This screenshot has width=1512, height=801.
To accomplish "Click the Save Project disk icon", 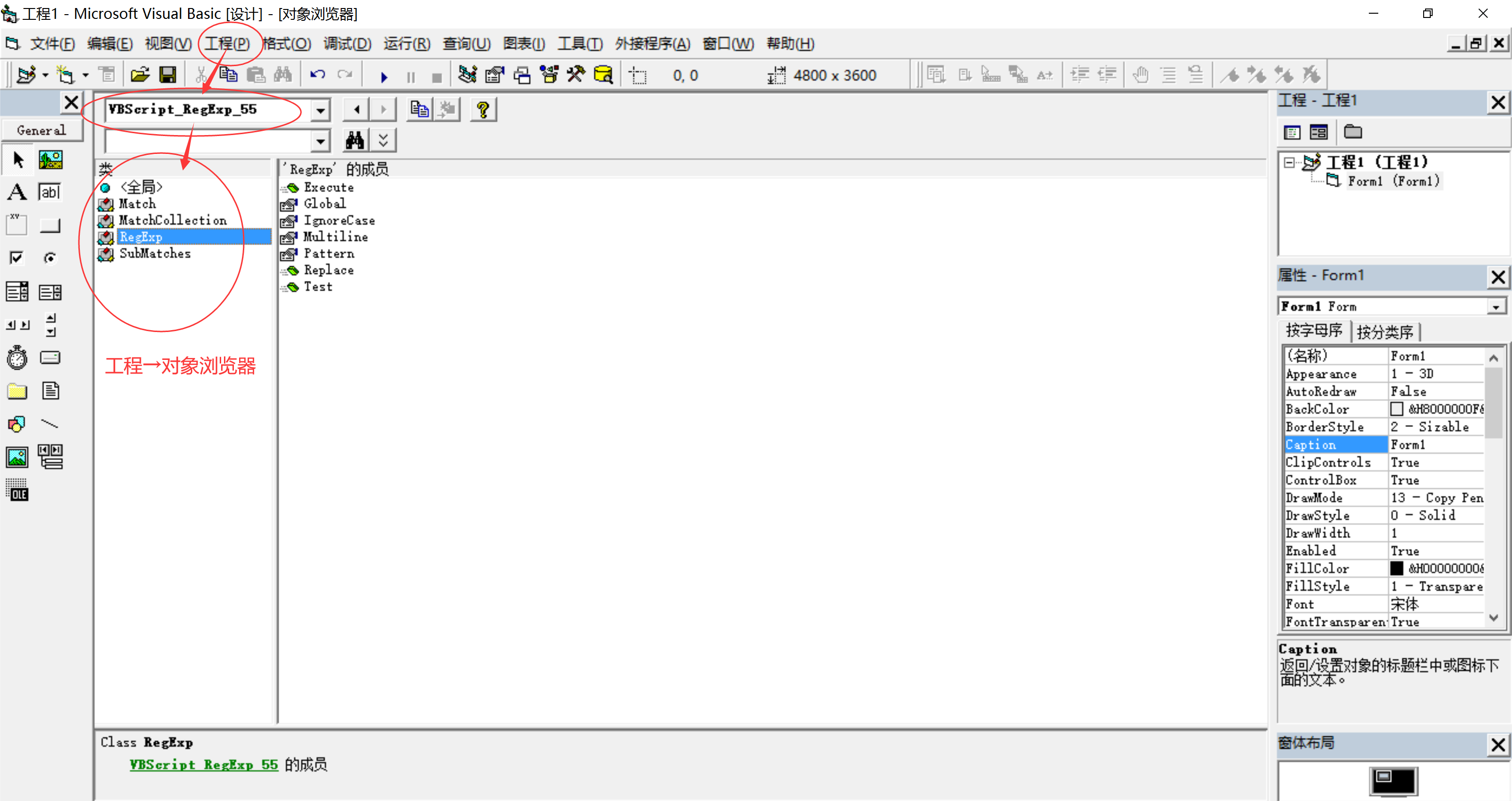I will pyautogui.click(x=168, y=75).
